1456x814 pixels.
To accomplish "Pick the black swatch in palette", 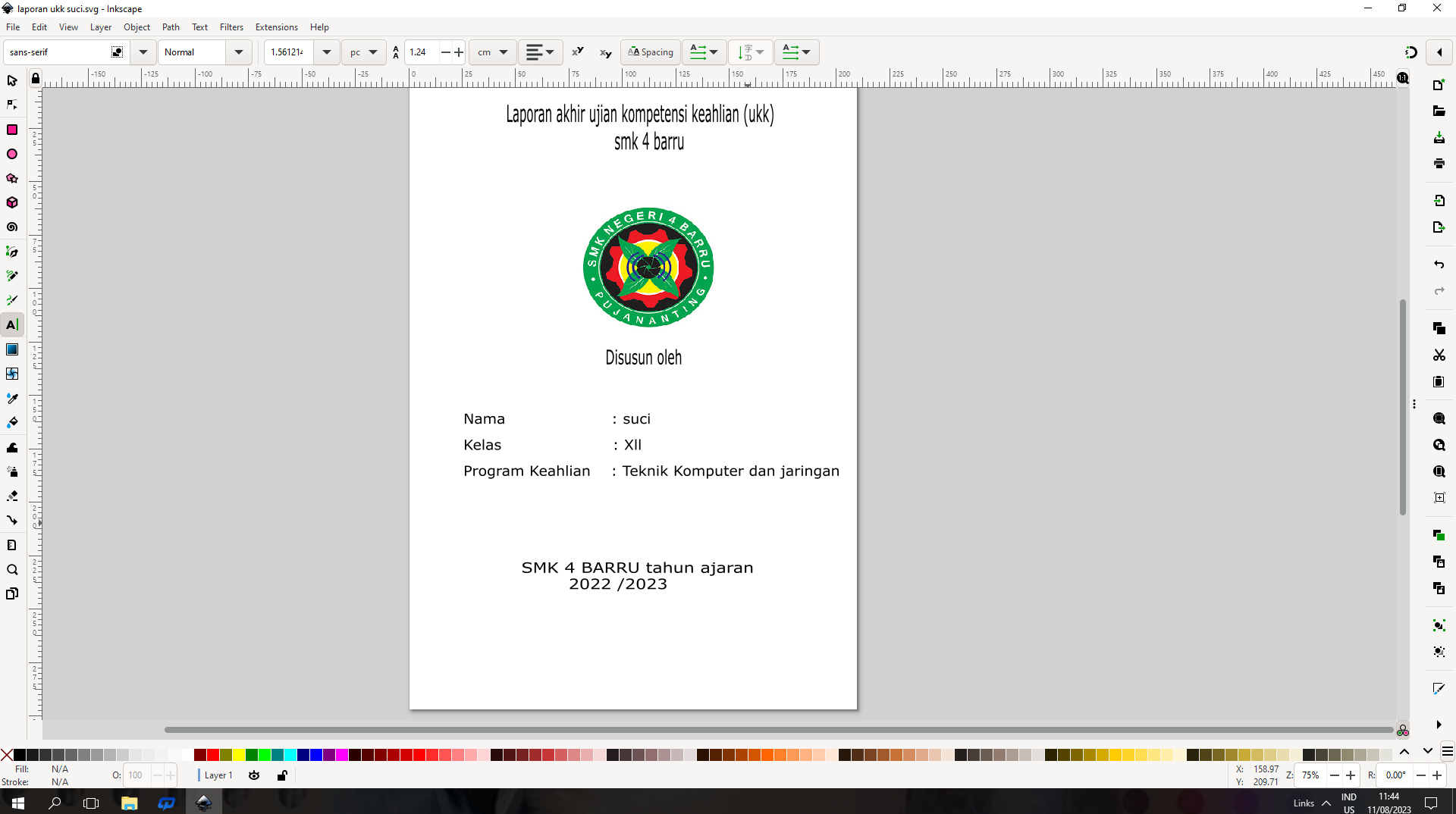I will [x=20, y=754].
